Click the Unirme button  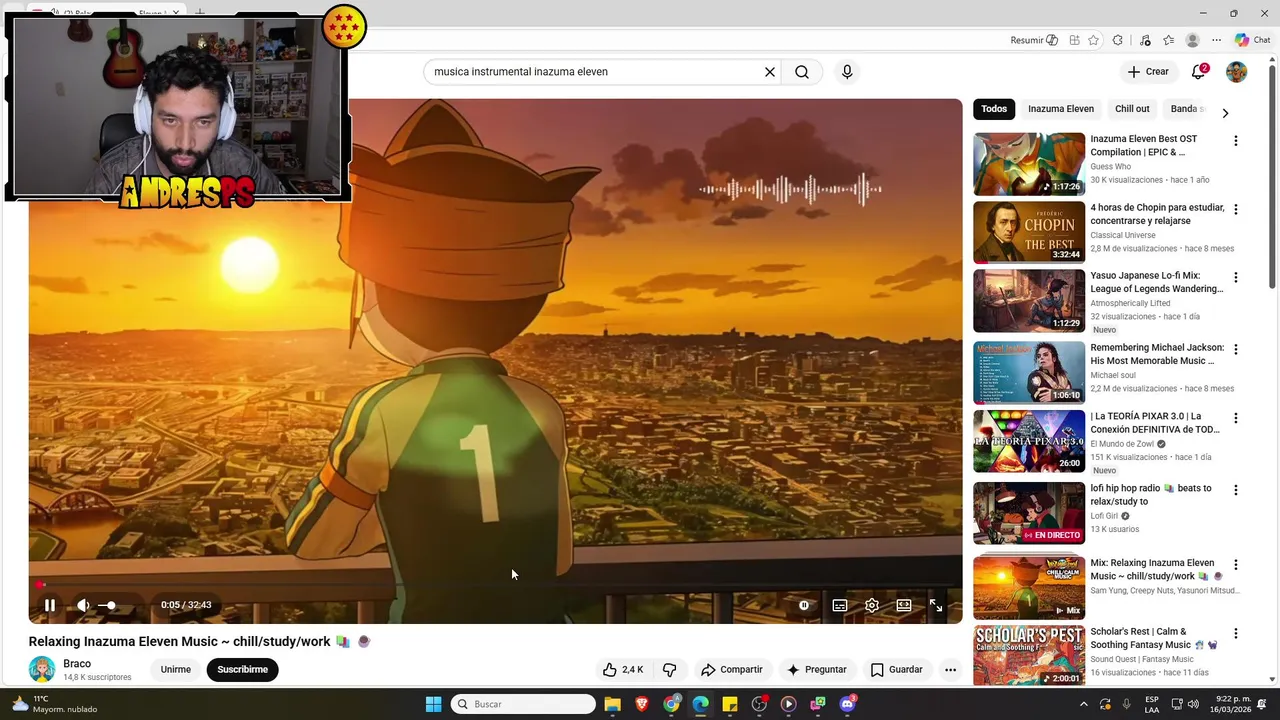coord(176,670)
